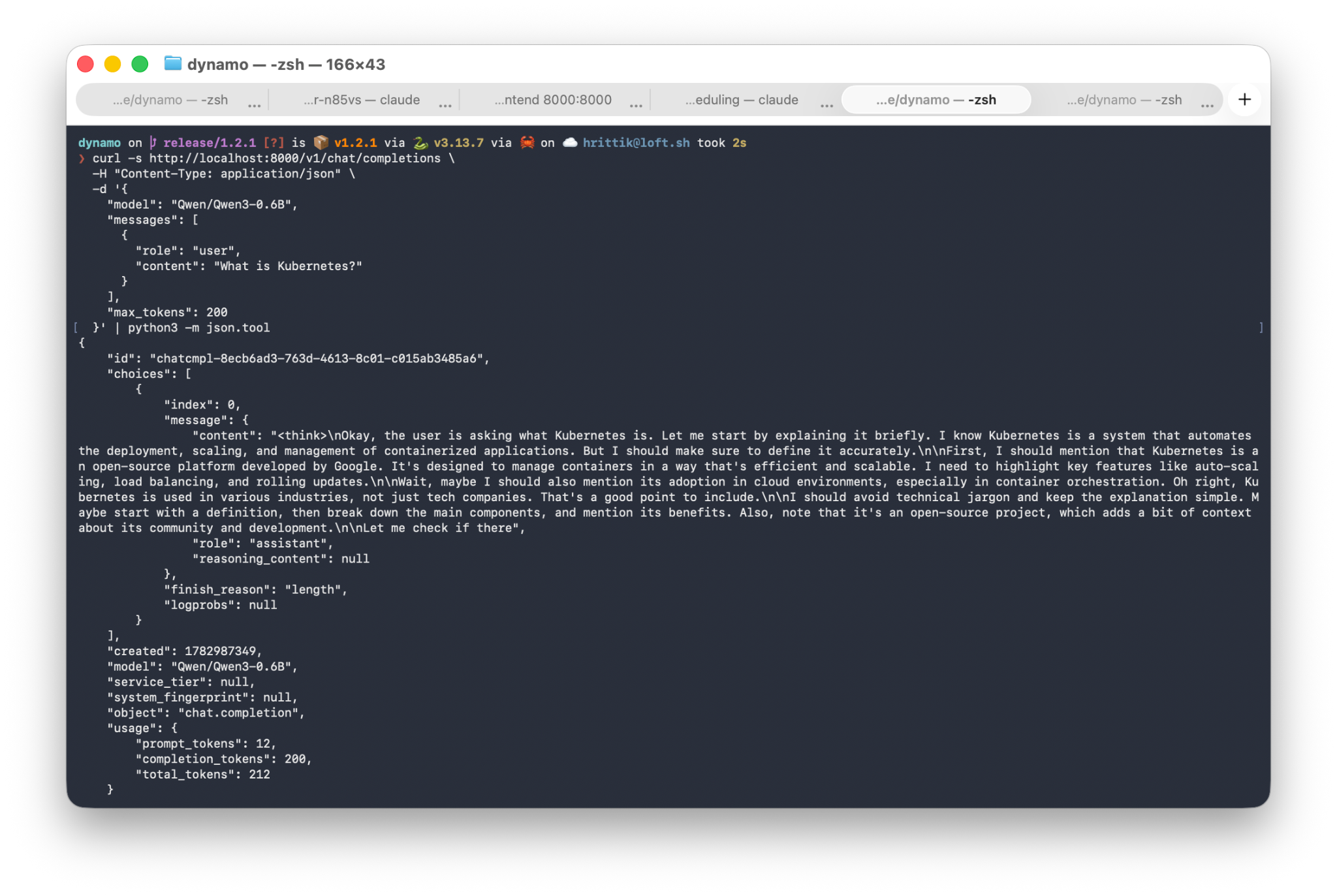Screen dimensions: 1337x896
Task: Click the "python3 -m json.tool" command text
Action: pyautogui.click(x=198, y=328)
